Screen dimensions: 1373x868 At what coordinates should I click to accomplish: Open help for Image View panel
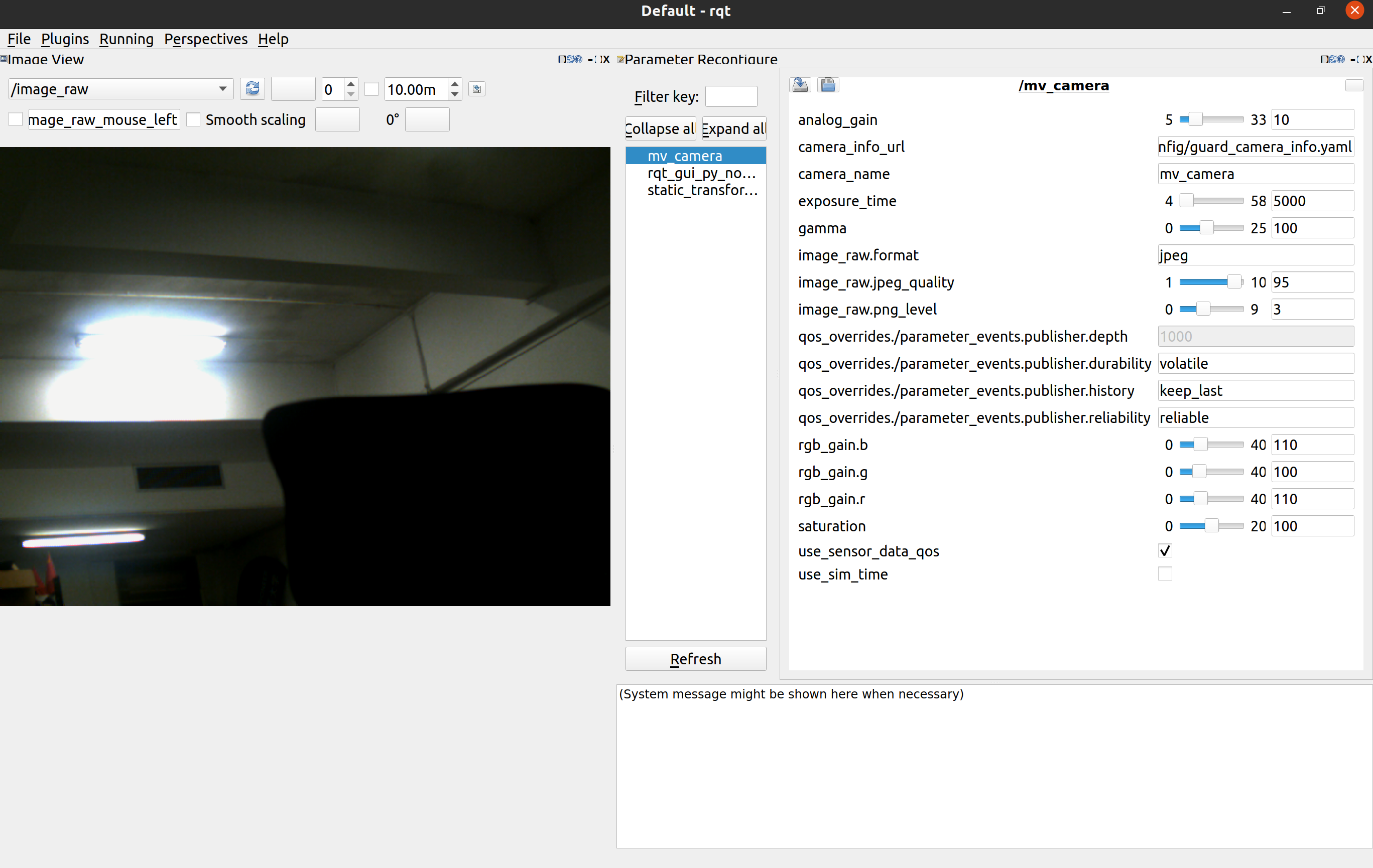tap(578, 59)
